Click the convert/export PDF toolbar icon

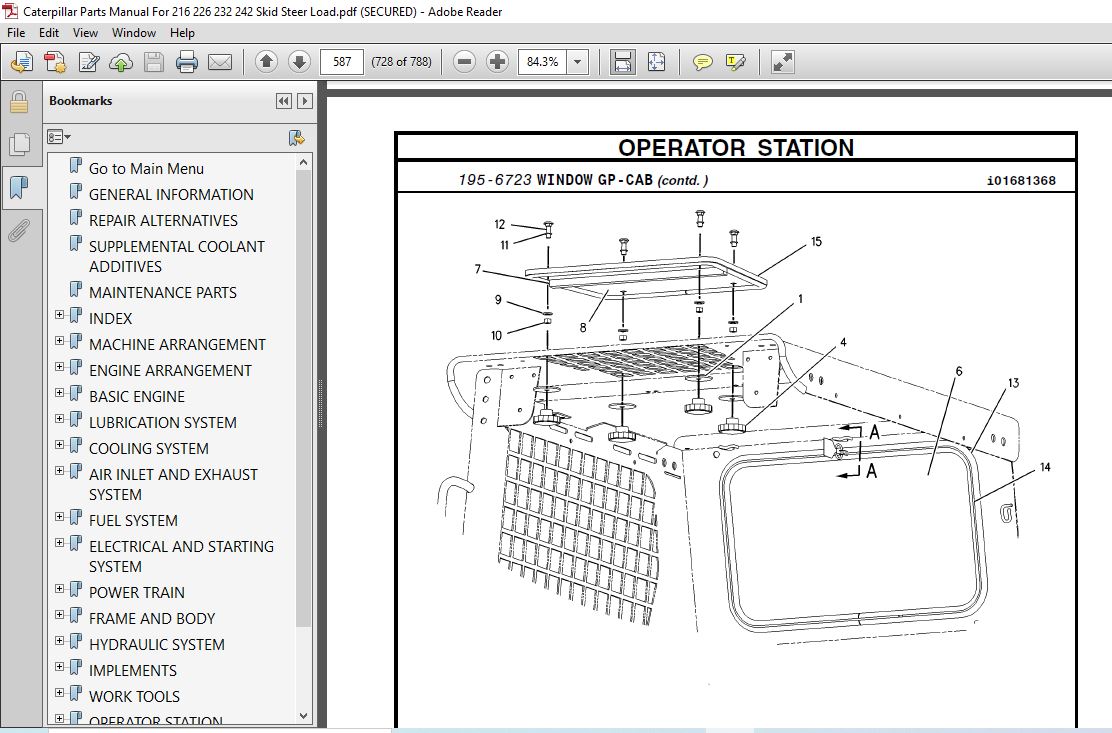55,62
